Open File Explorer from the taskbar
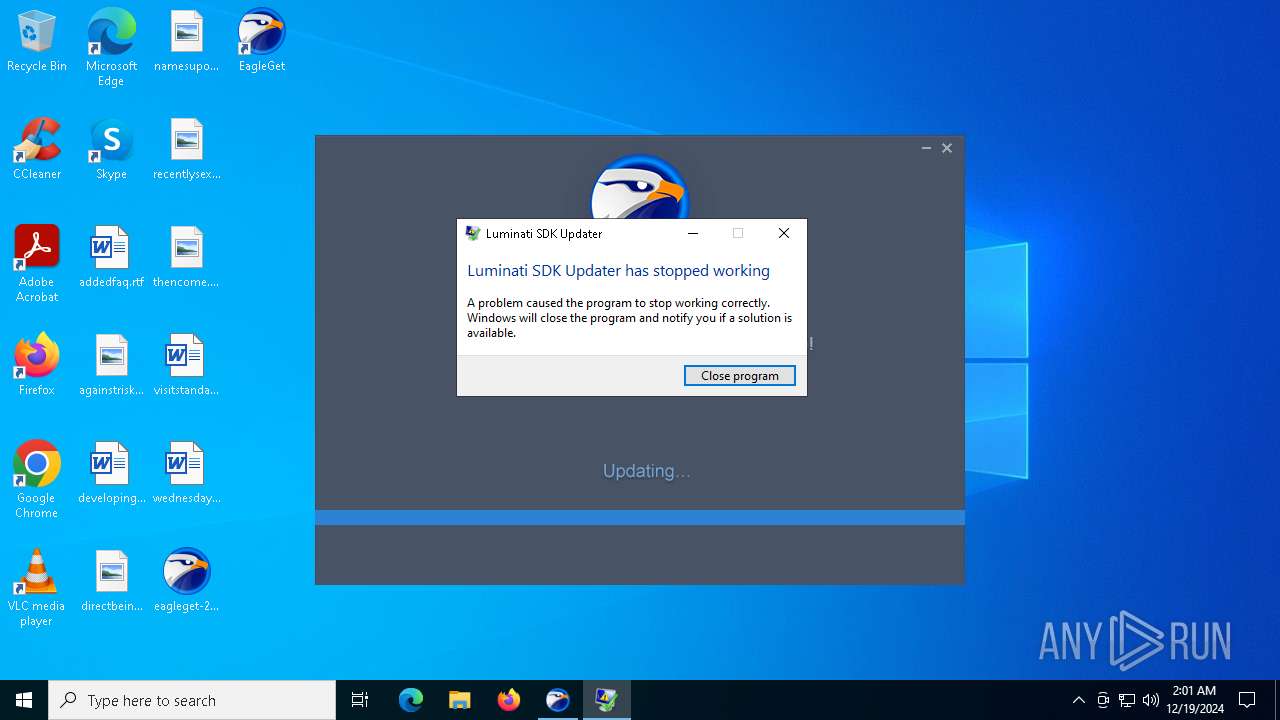1280x720 pixels. [x=459, y=700]
